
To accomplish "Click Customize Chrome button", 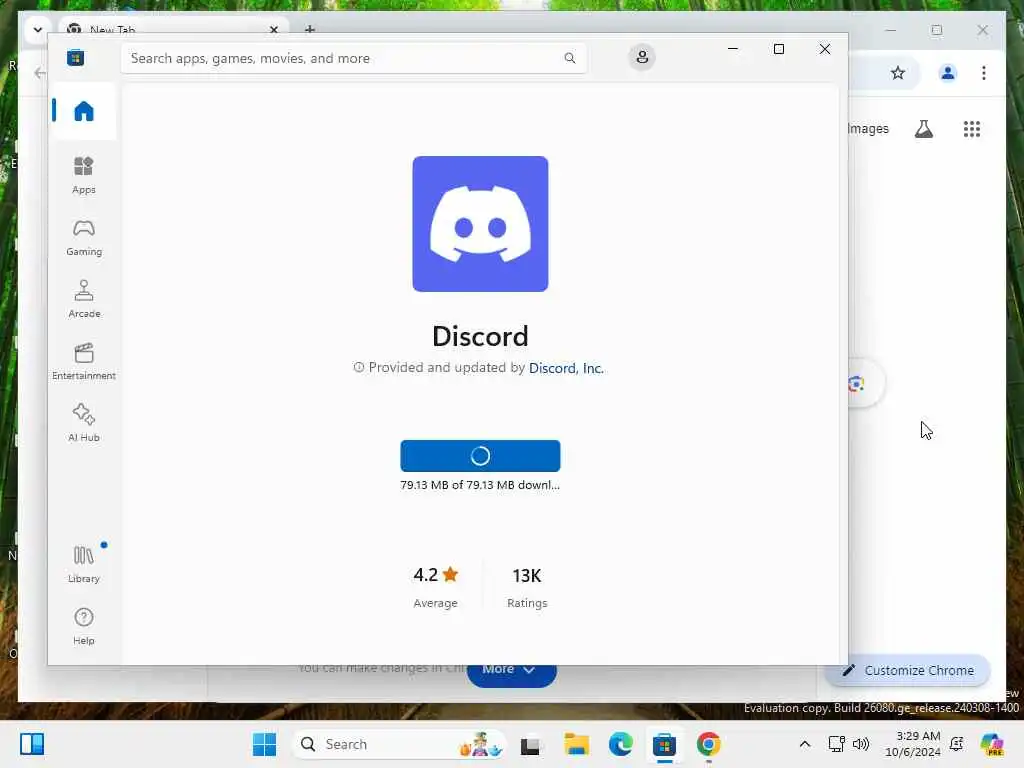I will pos(908,670).
